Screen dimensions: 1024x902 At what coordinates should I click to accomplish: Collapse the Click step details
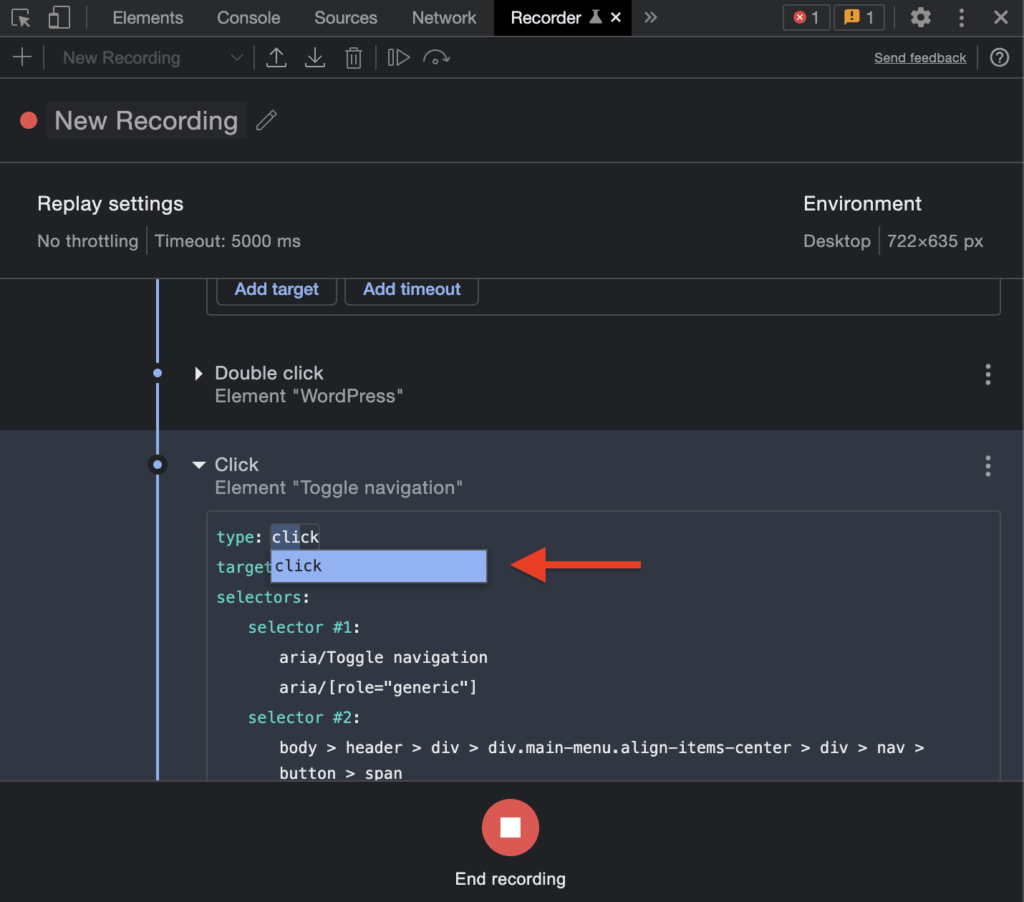pos(198,464)
